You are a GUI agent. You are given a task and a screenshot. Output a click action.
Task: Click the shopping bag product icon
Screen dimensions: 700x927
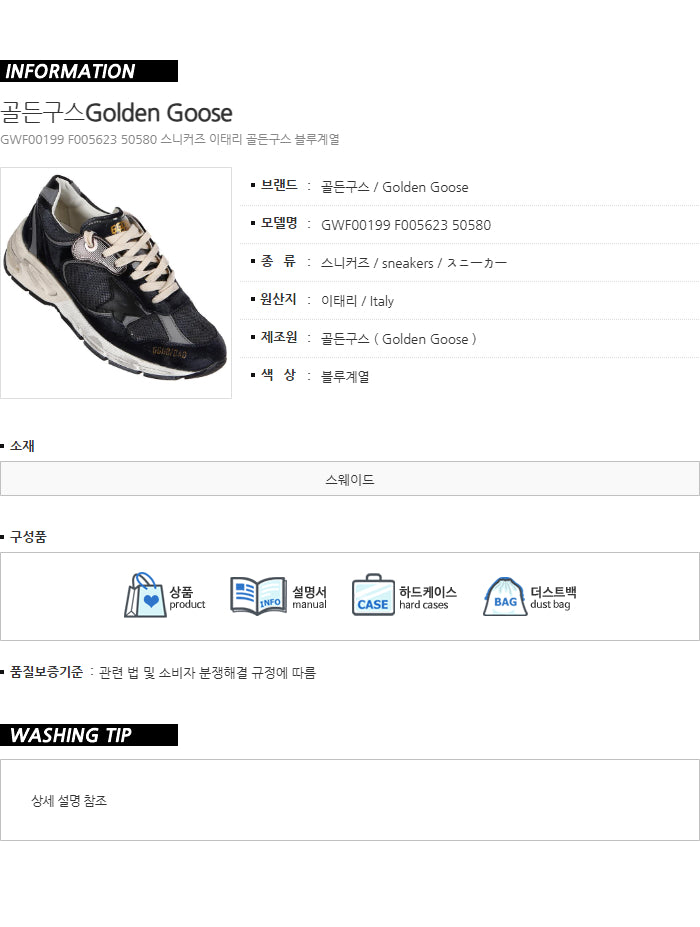145,595
